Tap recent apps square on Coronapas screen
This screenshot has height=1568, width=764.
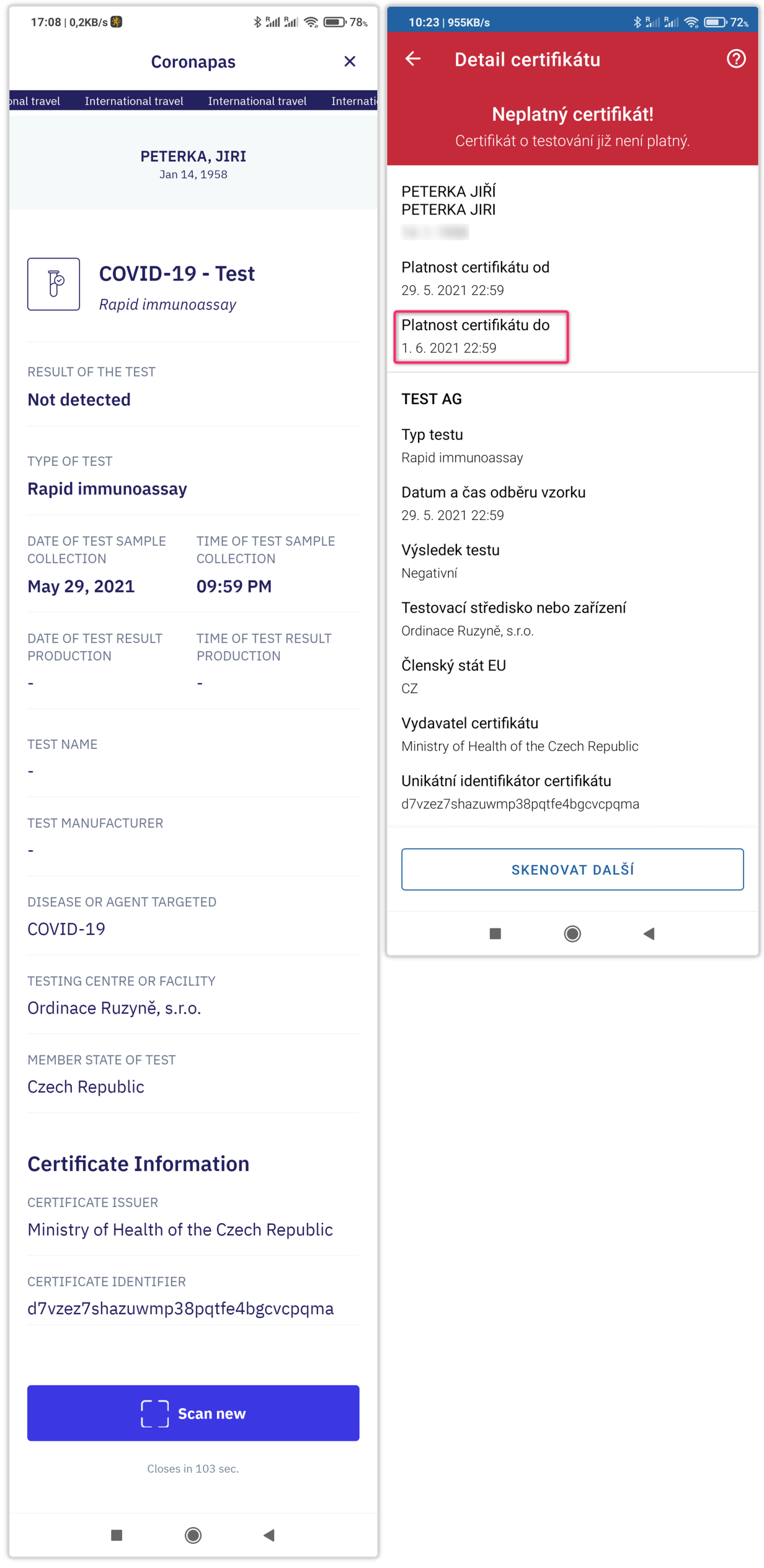(117, 1535)
